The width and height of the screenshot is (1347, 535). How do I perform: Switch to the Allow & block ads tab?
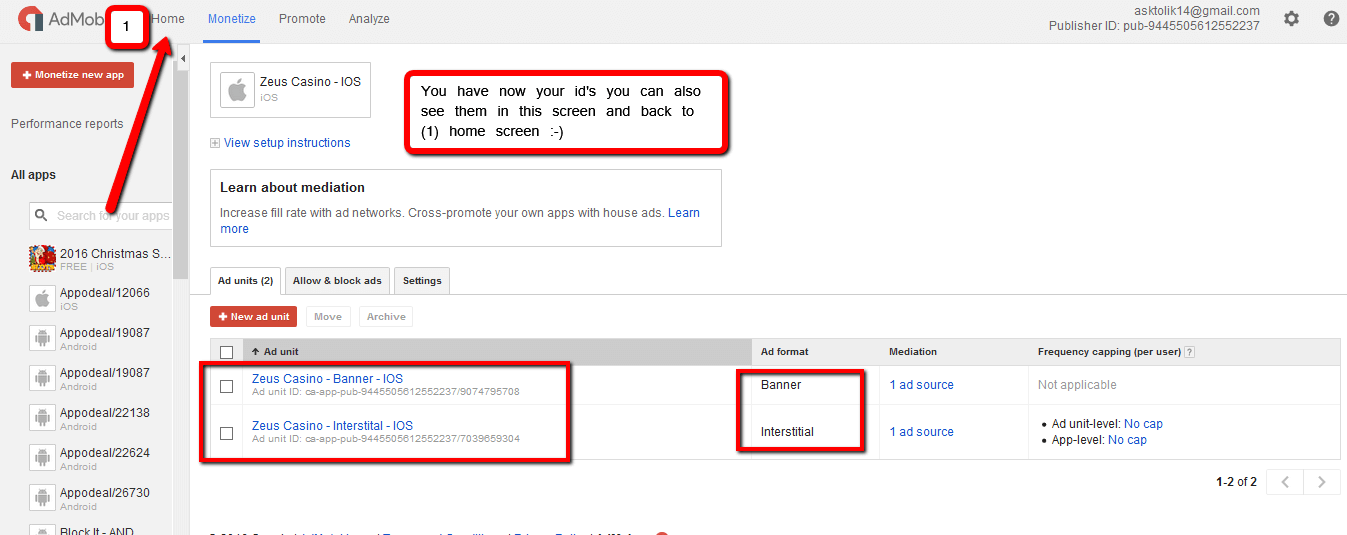tap(337, 281)
